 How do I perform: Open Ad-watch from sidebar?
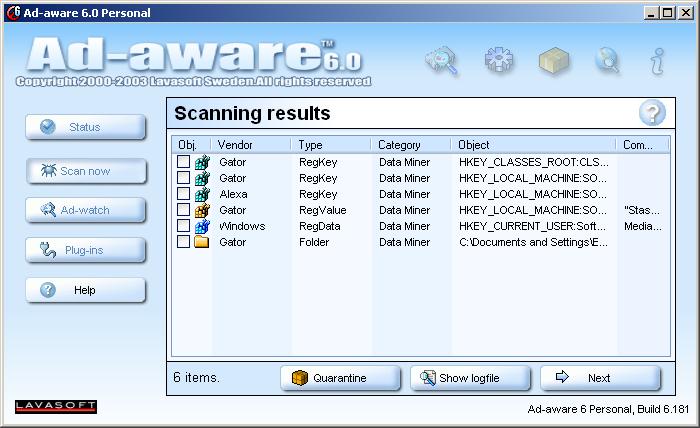pyautogui.click(x=86, y=210)
